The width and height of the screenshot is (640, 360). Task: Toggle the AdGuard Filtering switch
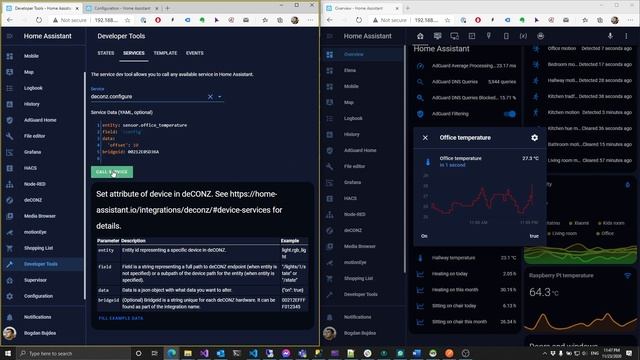click(509, 114)
